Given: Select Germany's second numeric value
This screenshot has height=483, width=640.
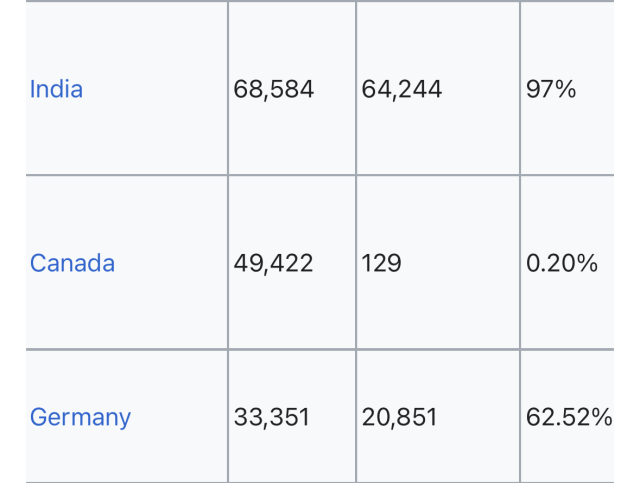Looking at the screenshot, I should click(400, 417).
